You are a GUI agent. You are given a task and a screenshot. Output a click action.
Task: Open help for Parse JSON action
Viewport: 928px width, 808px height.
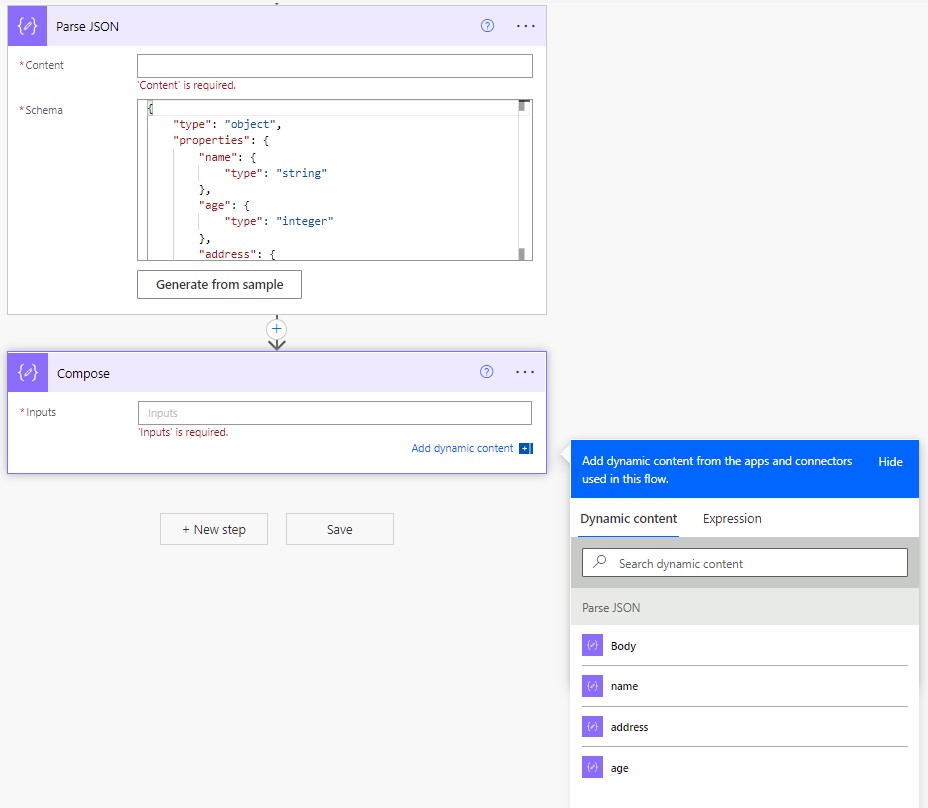point(487,25)
